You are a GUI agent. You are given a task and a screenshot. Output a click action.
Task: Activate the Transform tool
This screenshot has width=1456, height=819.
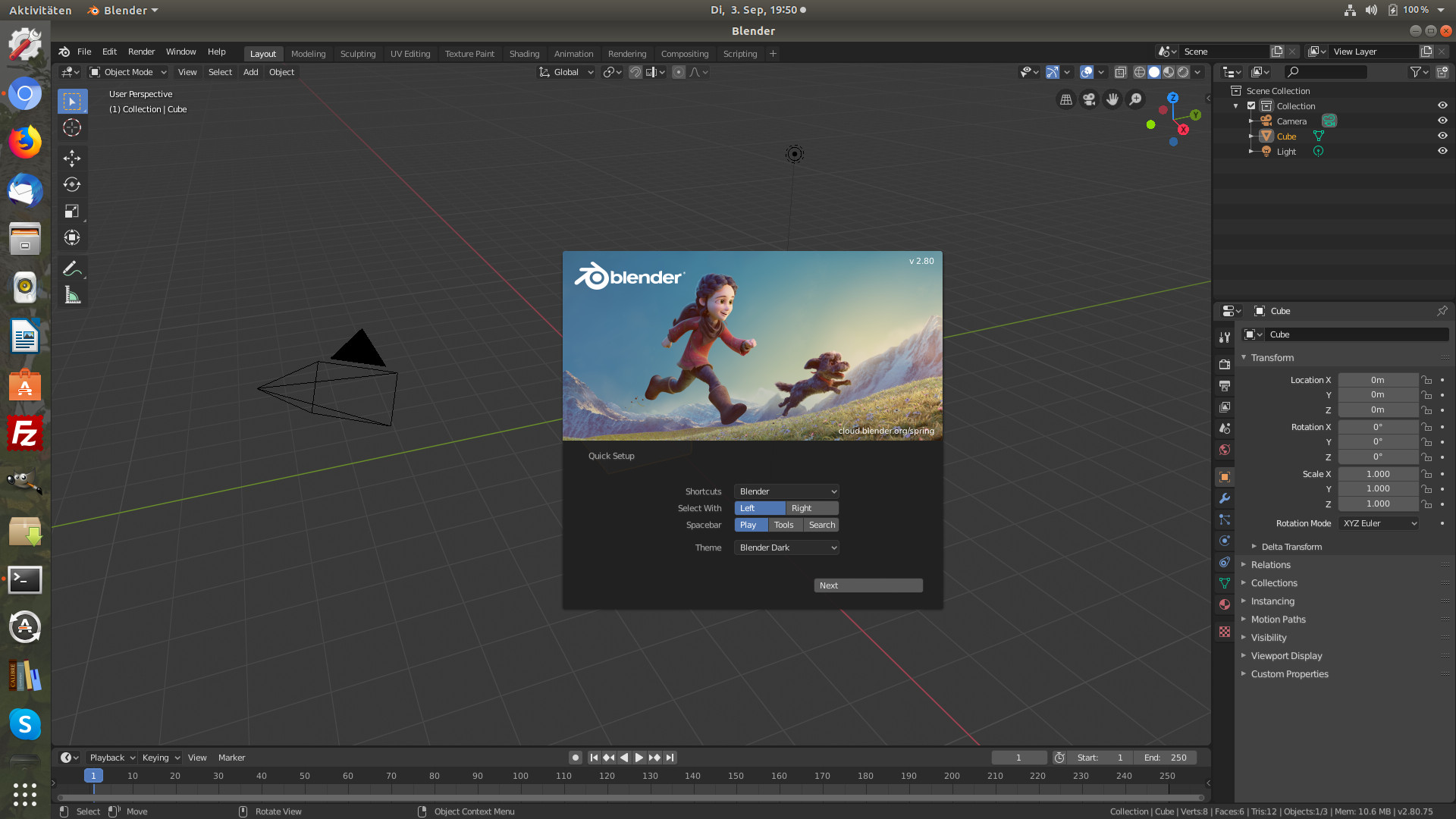tap(72, 237)
